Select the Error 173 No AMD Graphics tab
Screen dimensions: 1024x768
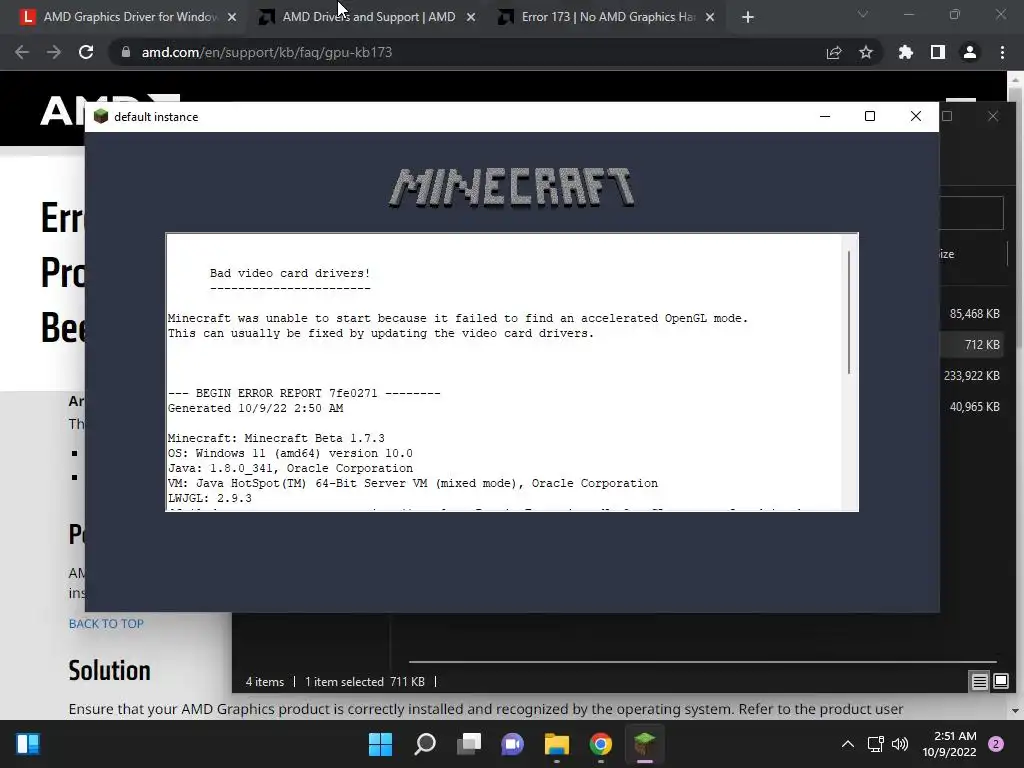tap(607, 17)
